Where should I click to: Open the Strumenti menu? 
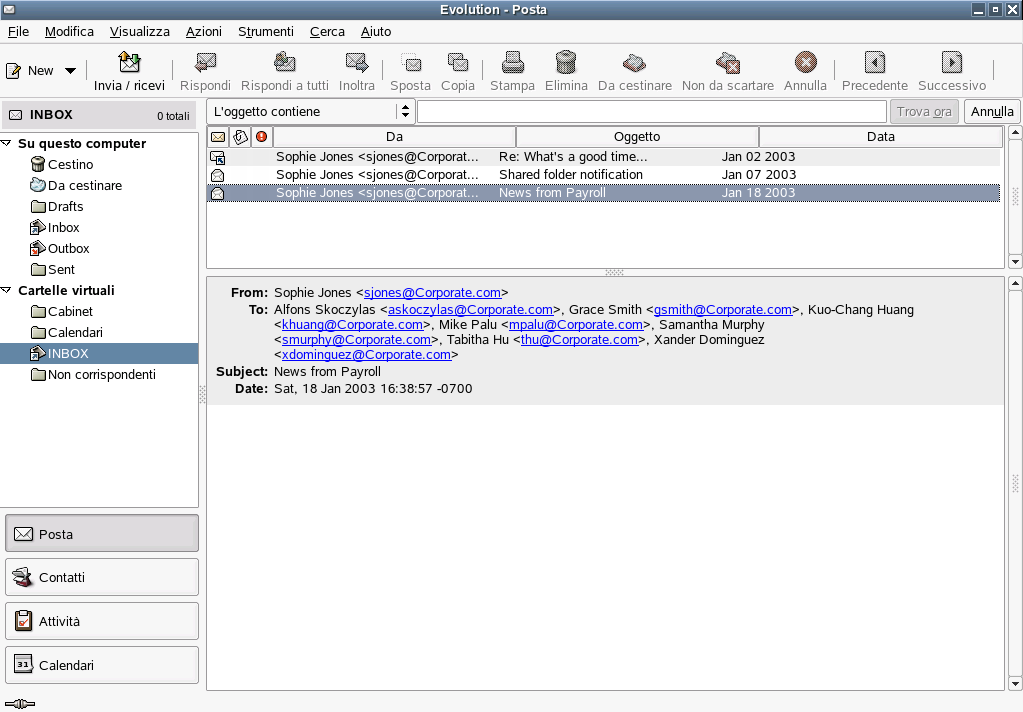point(265,31)
